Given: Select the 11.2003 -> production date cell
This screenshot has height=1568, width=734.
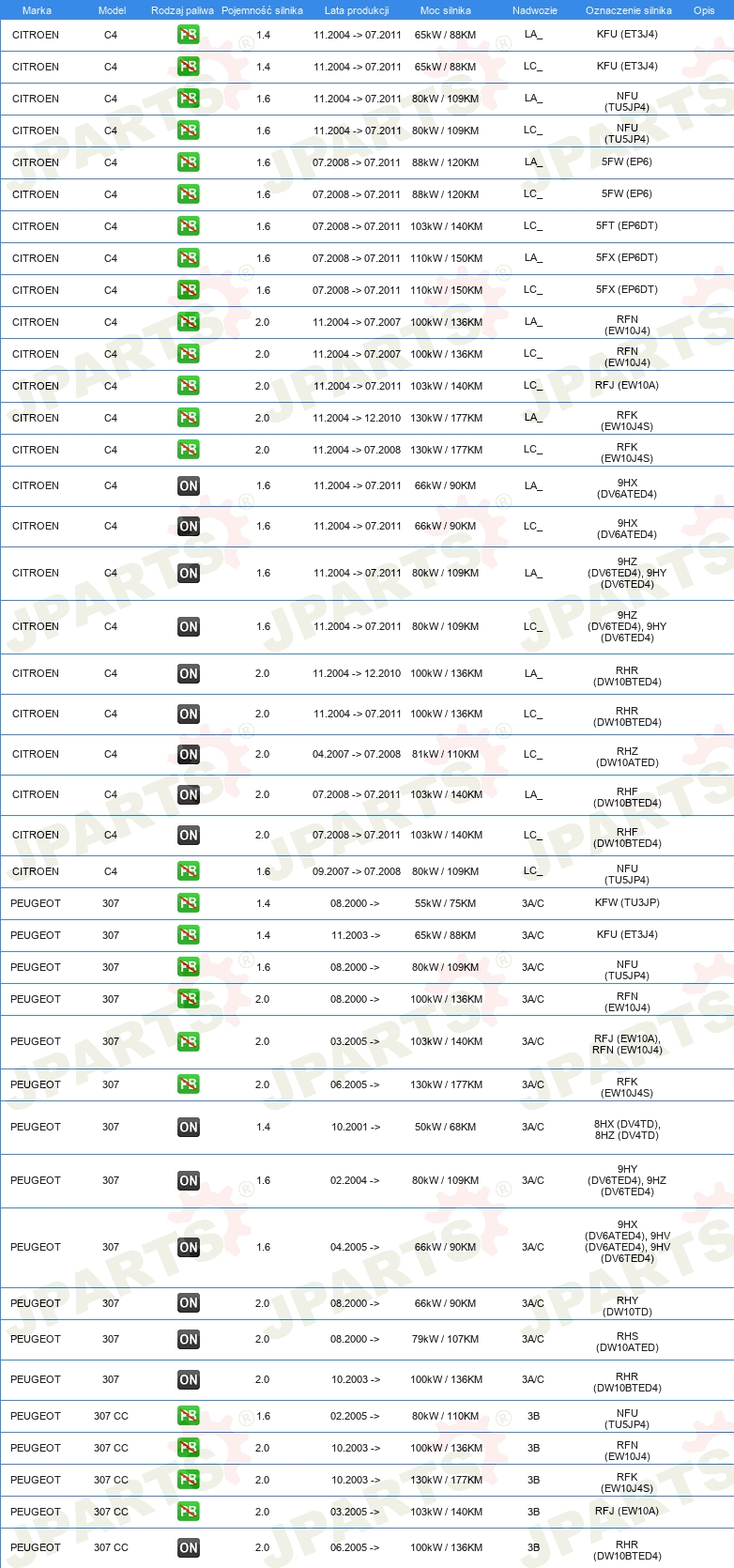Looking at the screenshot, I should (x=356, y=935).
